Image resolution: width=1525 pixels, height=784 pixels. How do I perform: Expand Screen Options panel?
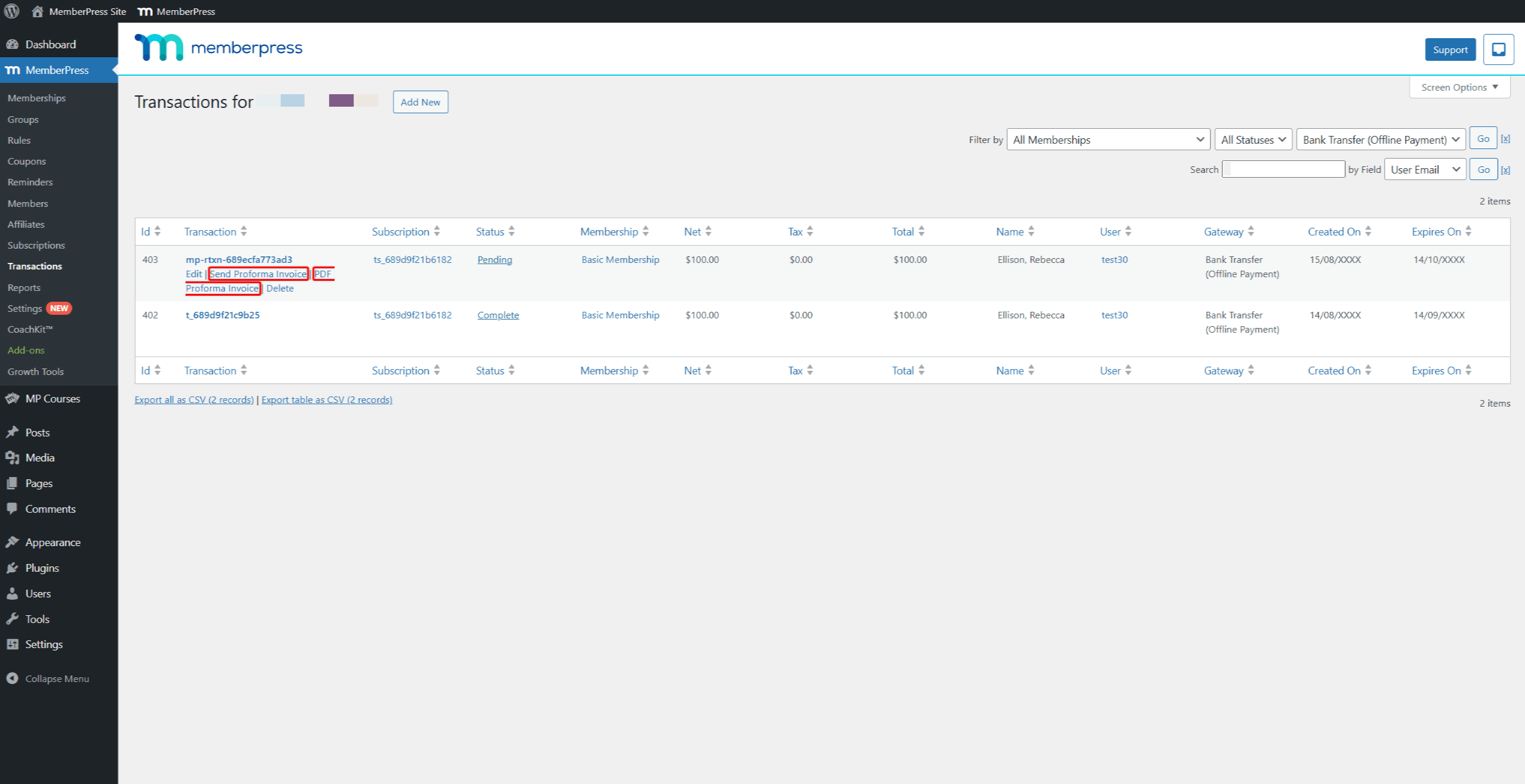click(1459, 87)
